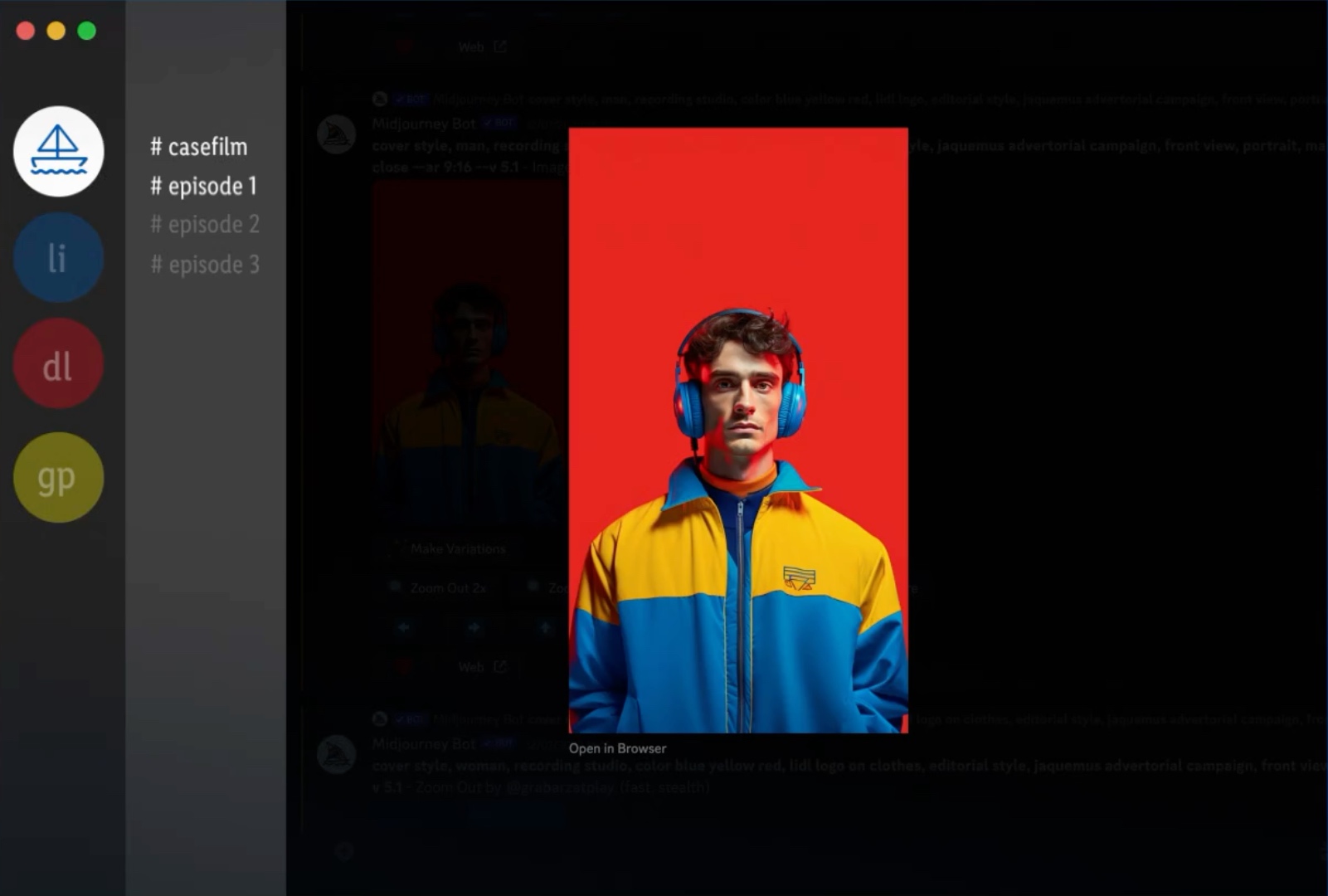Open the blue "li" server
The height and width of the screenshot is (896, 1328).
(x=58, y=257)
